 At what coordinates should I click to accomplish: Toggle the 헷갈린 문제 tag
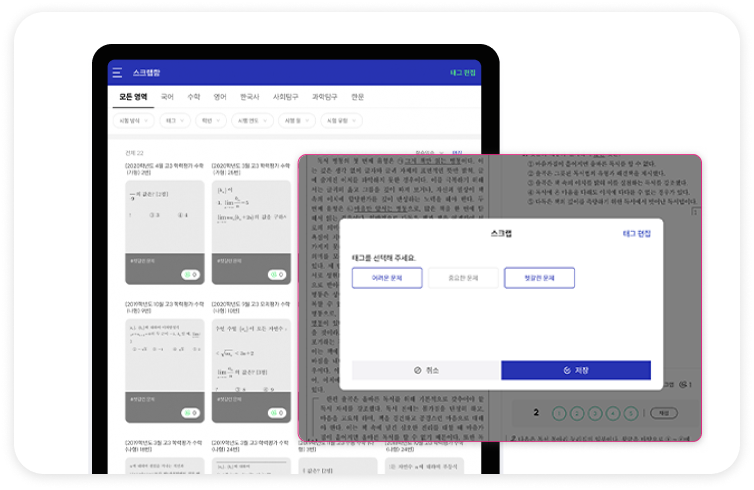539,278
